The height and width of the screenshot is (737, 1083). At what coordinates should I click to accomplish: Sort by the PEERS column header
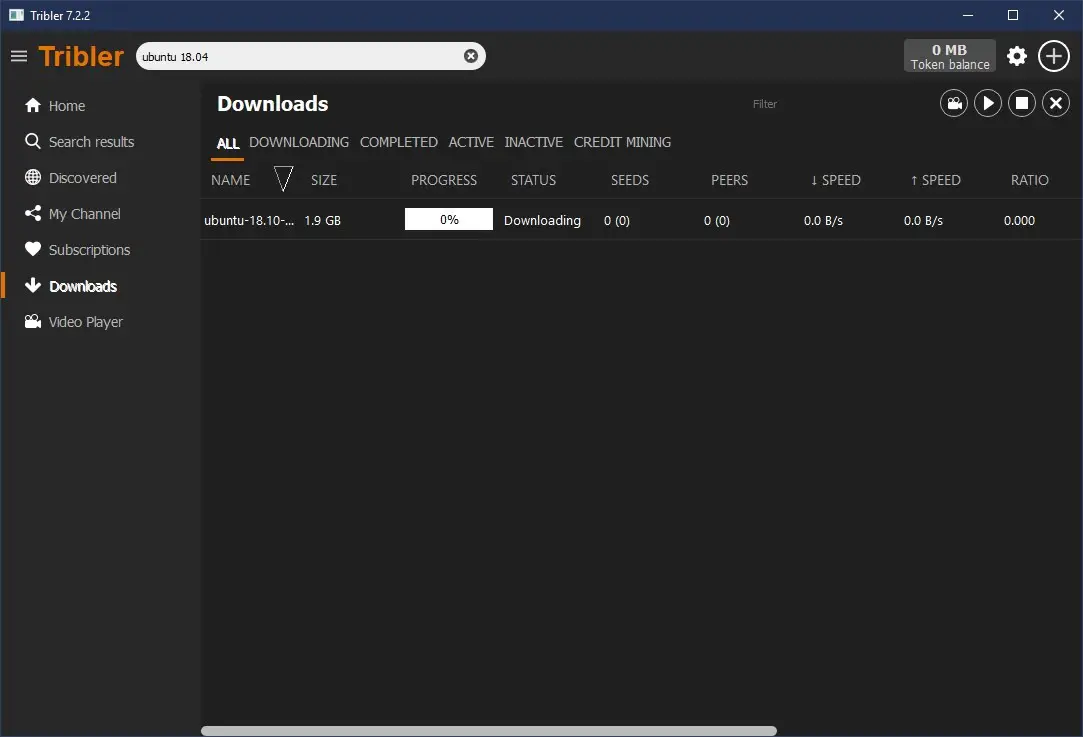[729, 180]
